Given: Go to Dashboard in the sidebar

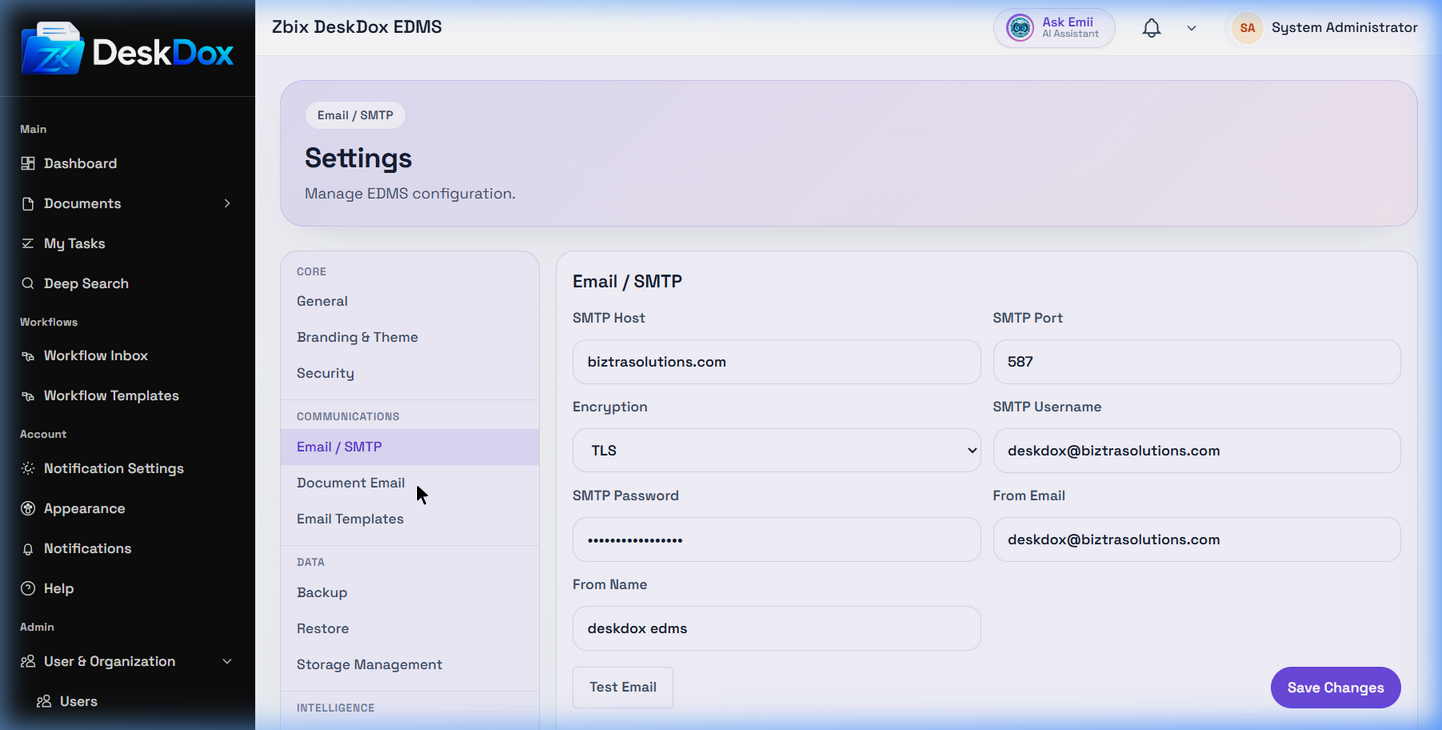Looking at the screenshot, I should [80, 163].
